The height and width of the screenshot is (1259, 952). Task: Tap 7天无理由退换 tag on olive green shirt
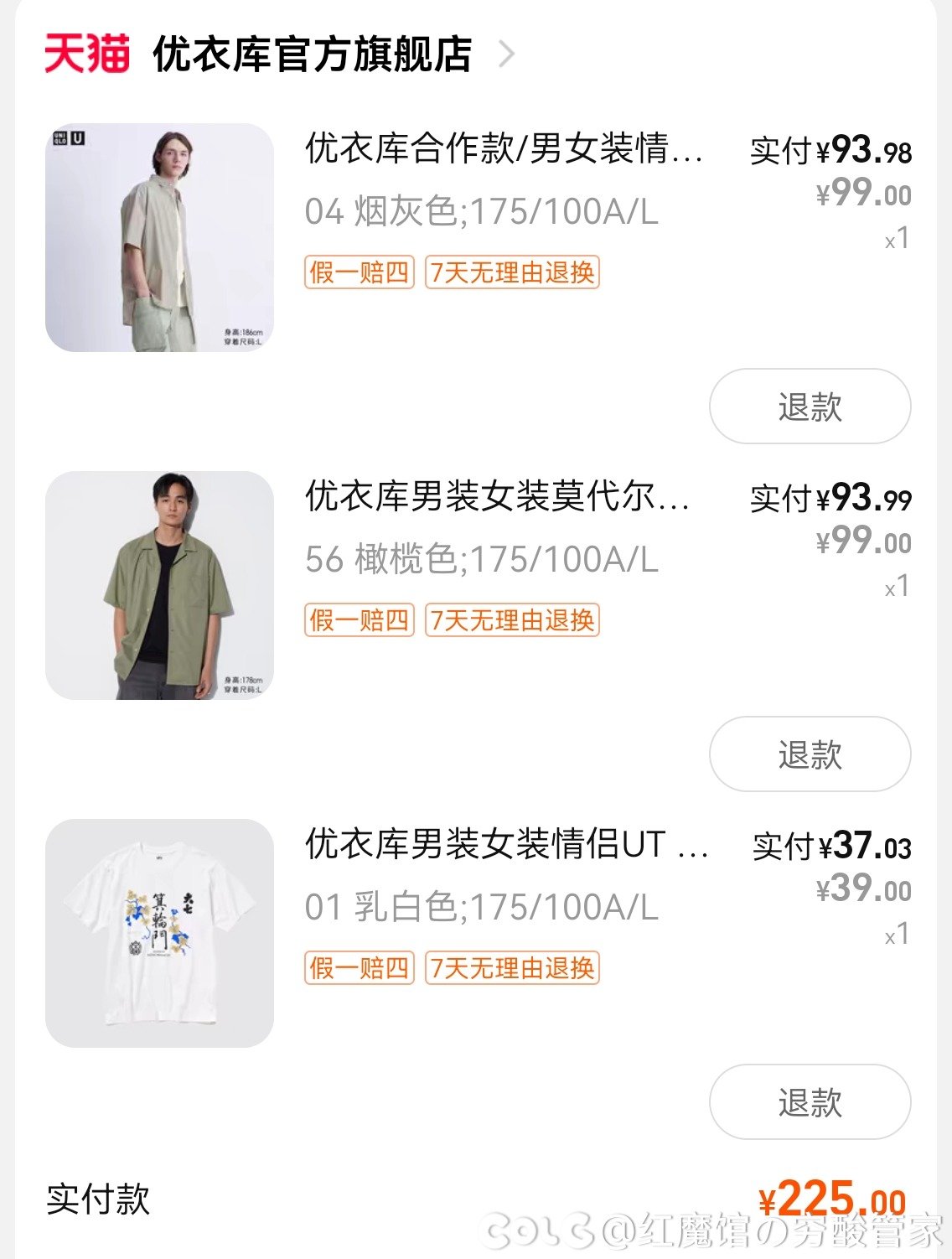[512, 620]
